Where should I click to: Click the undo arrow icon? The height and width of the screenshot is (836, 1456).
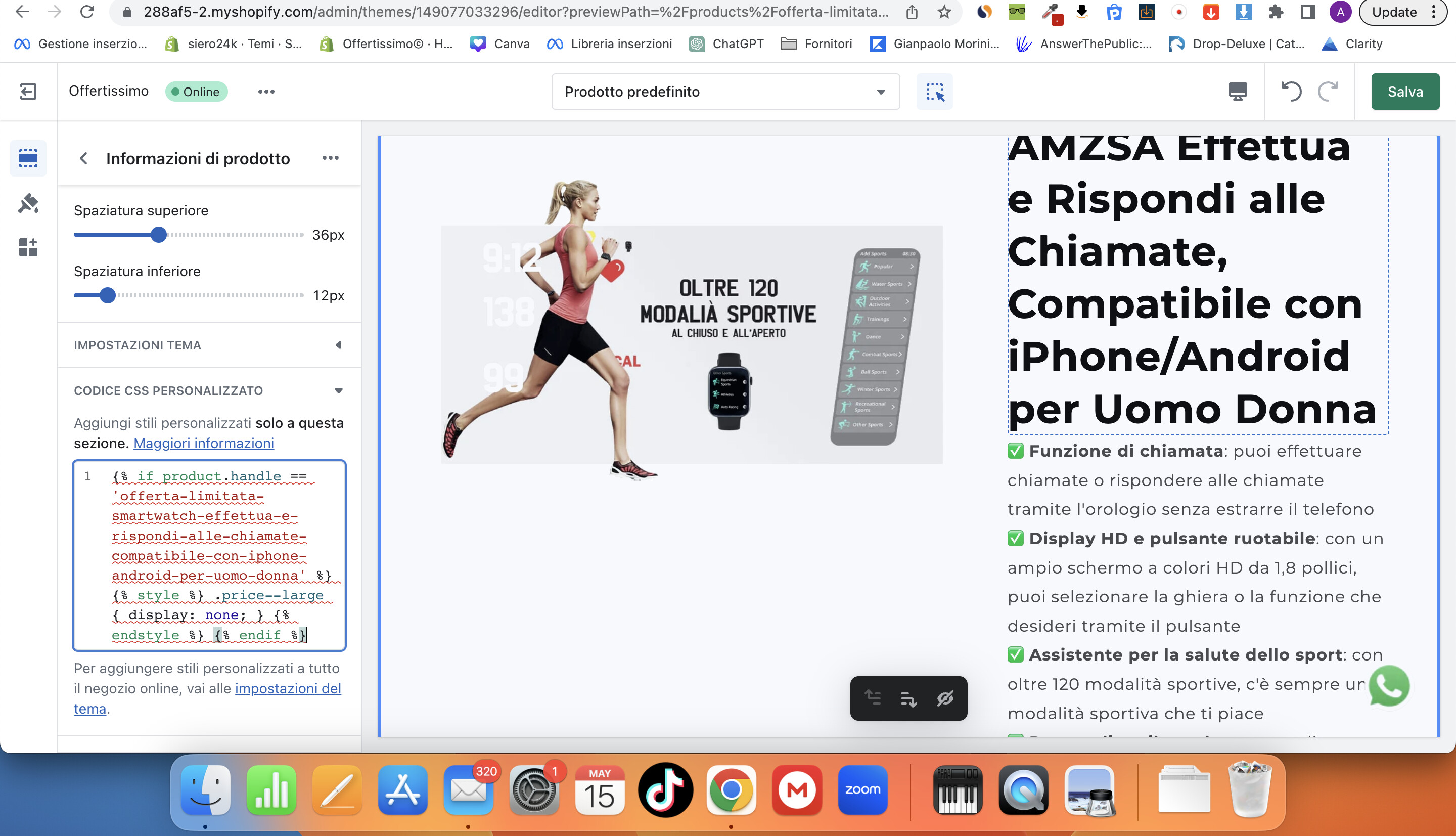(x=1291, y=92)
